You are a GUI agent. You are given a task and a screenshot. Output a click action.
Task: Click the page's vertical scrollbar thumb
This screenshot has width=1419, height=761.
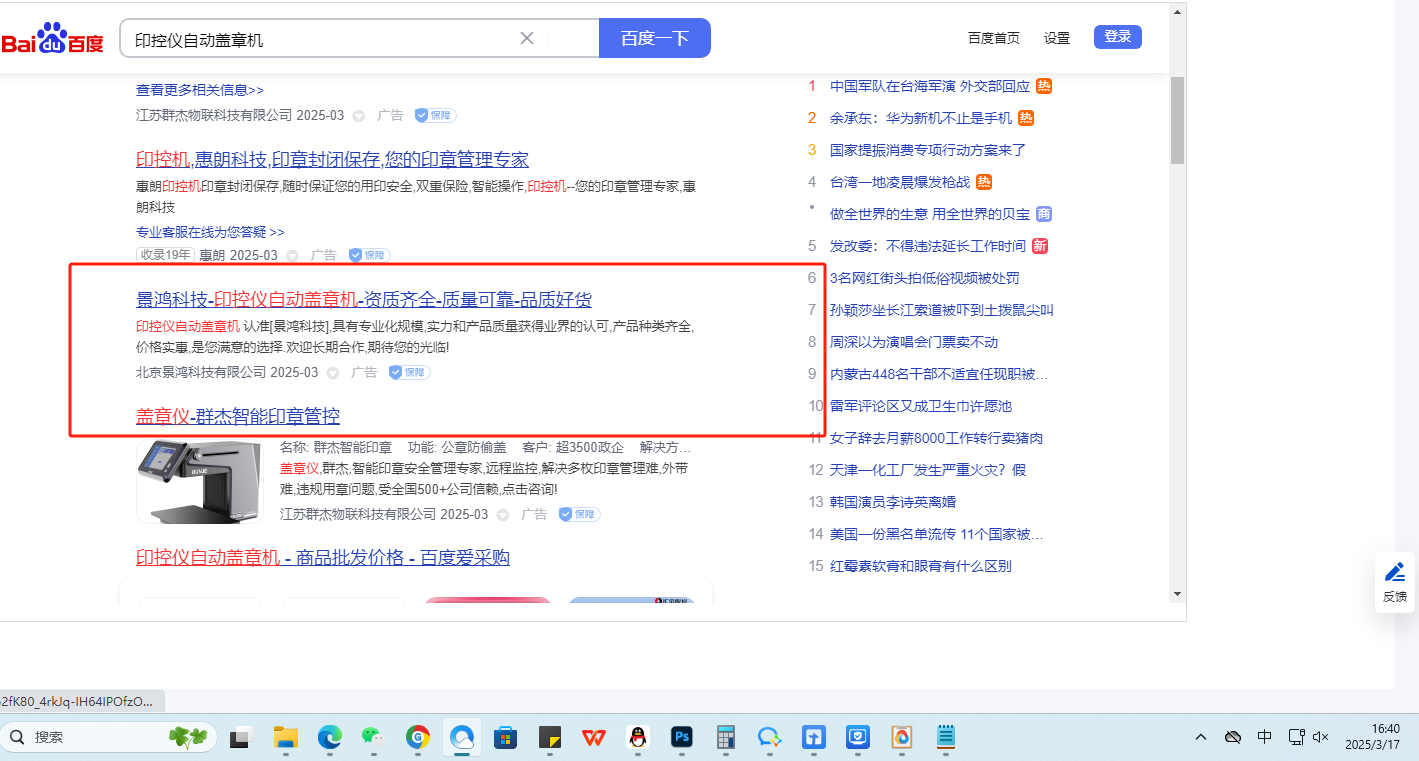(1177, 120)
